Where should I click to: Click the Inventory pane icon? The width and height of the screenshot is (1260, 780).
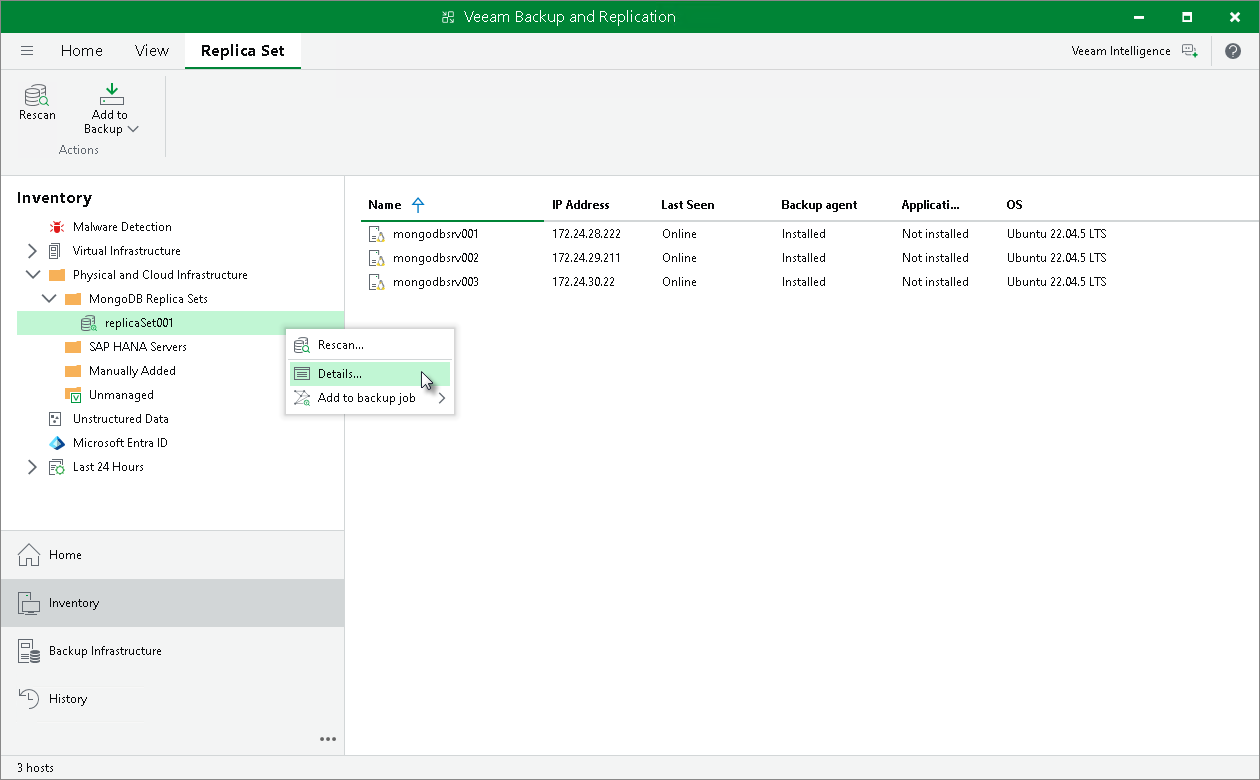(29, 603)
